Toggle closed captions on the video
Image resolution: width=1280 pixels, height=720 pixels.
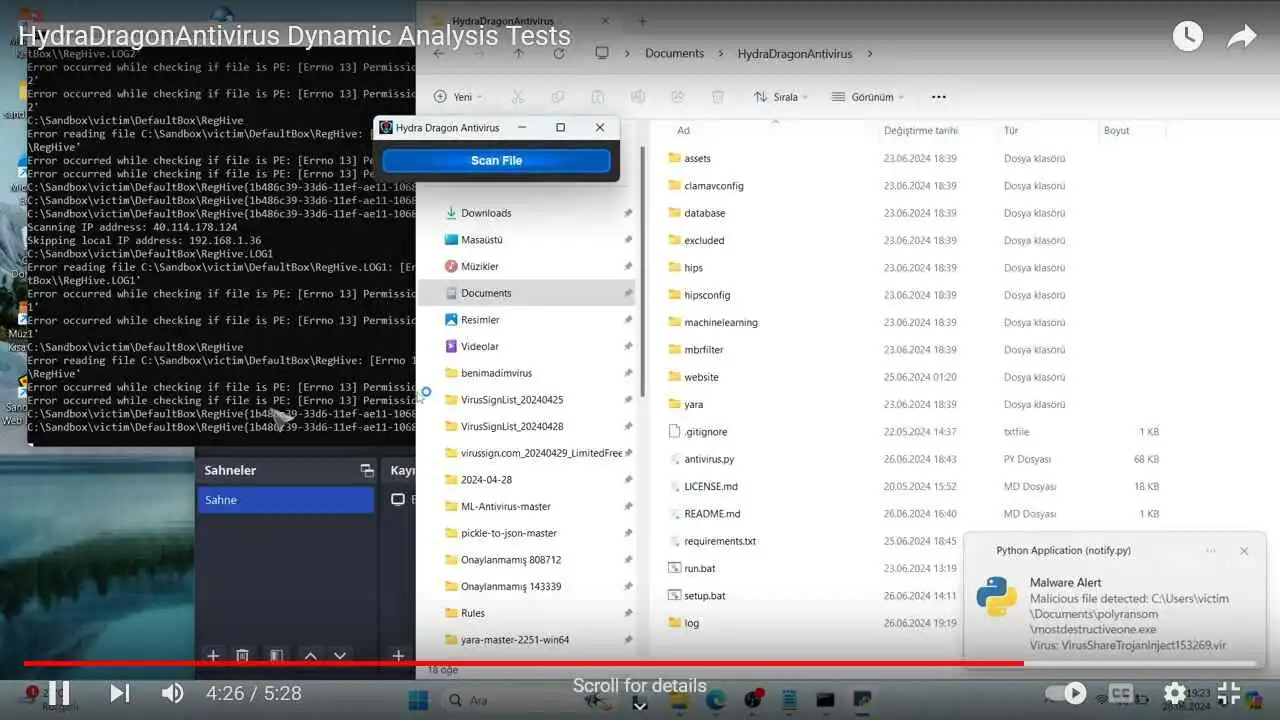click(x=1122, y=692)
